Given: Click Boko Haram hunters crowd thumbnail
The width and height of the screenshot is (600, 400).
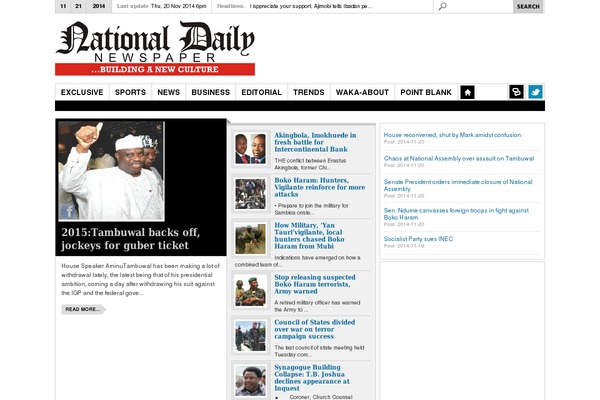Looking at the screenshot, I should pos(250,194).
